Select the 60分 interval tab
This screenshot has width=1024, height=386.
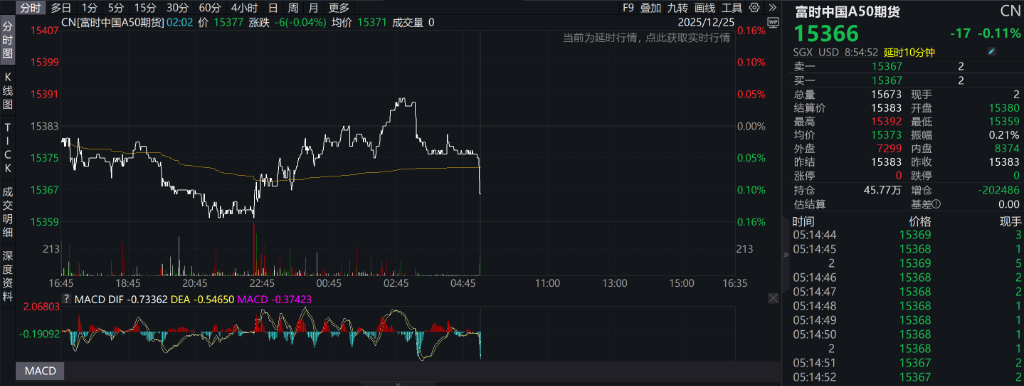click(x=209, y=8)
